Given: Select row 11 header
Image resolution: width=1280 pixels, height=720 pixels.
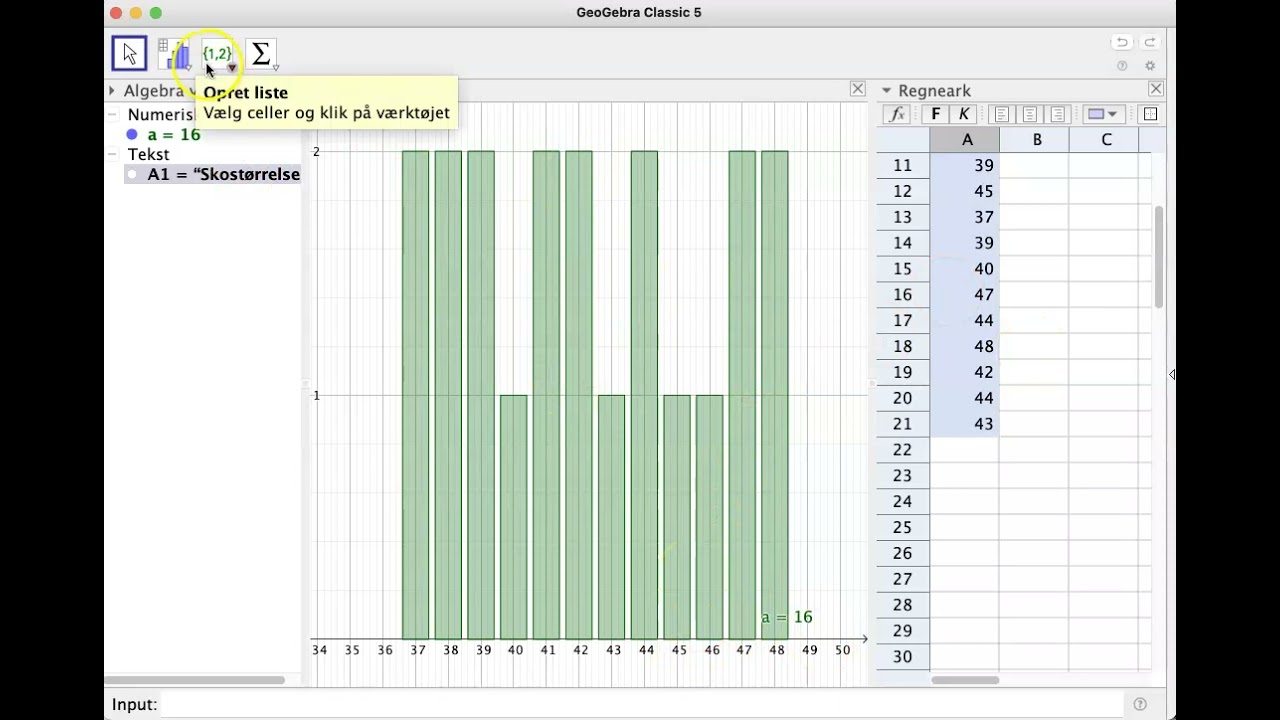Looking at the screenshot, I should coord(903,165).
